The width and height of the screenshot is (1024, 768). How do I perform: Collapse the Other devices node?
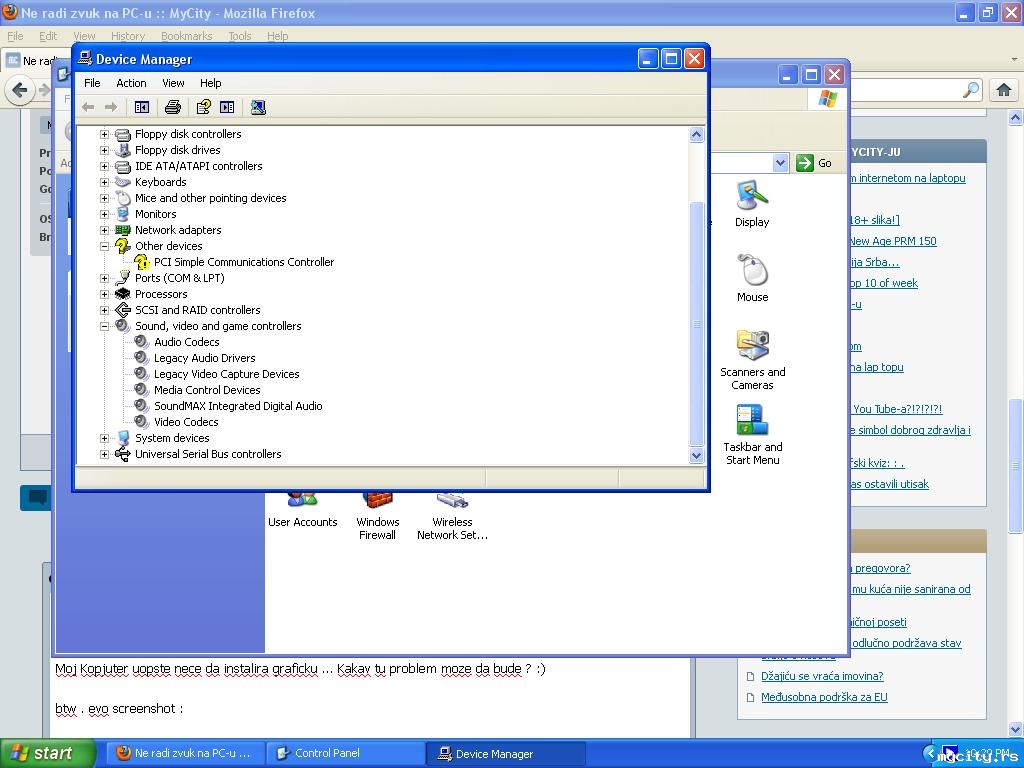104,246
